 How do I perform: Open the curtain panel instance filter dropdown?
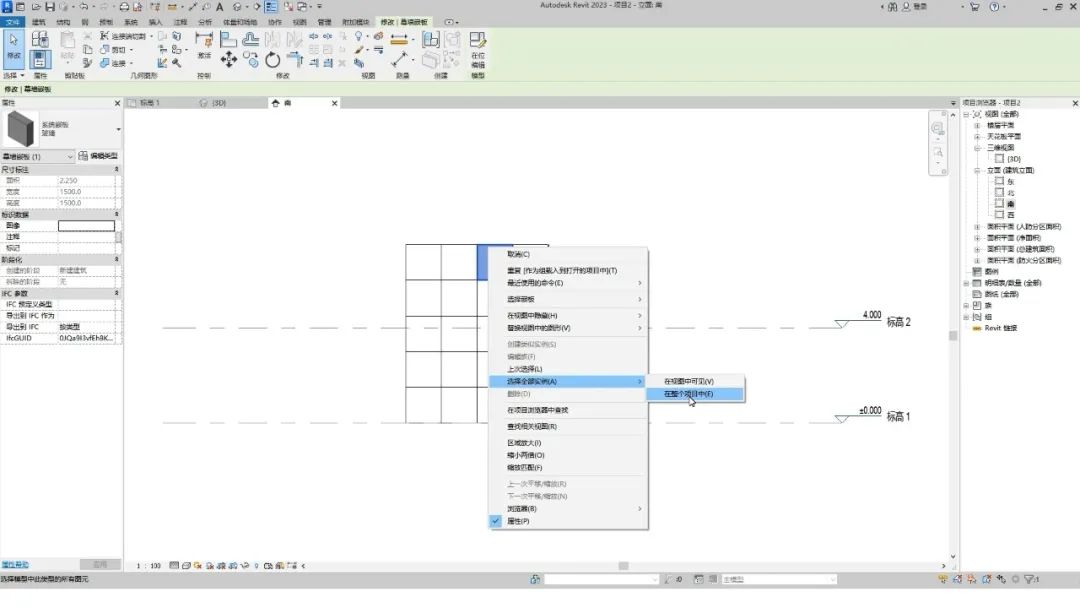tap(70, 156)
